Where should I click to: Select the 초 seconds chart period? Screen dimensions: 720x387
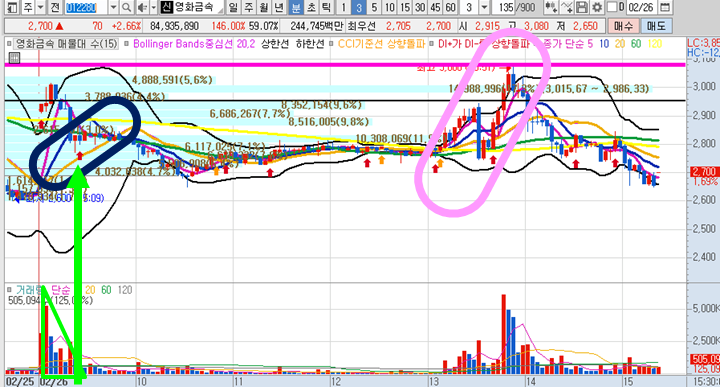[311, 7]
